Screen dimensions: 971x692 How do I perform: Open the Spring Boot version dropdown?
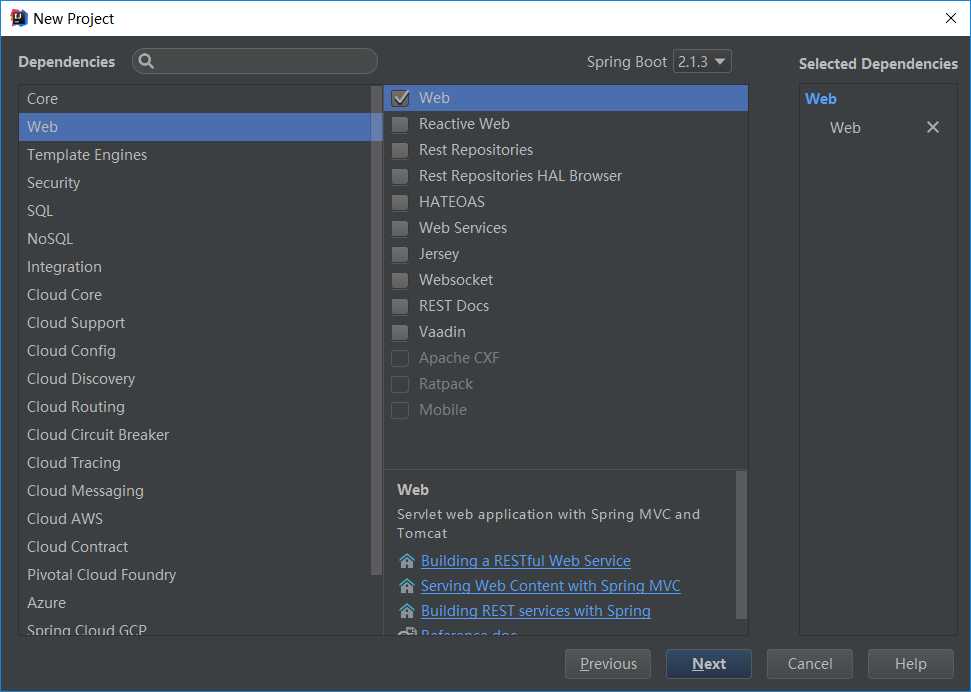(x=702, y=61)
